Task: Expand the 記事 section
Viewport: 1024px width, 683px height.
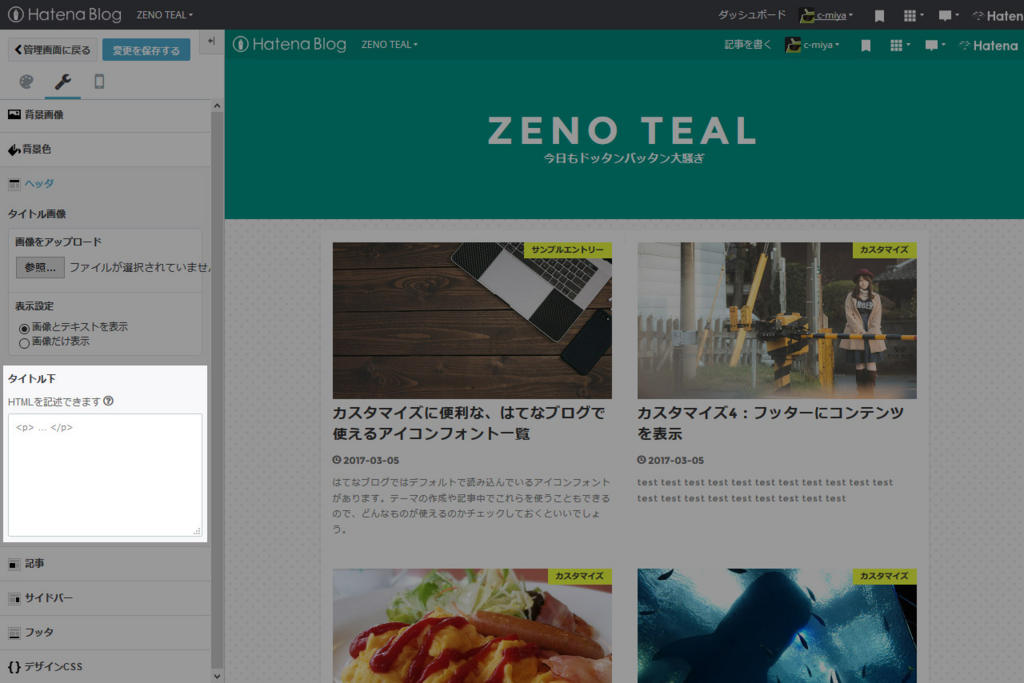Action: (x=106, y=564)
